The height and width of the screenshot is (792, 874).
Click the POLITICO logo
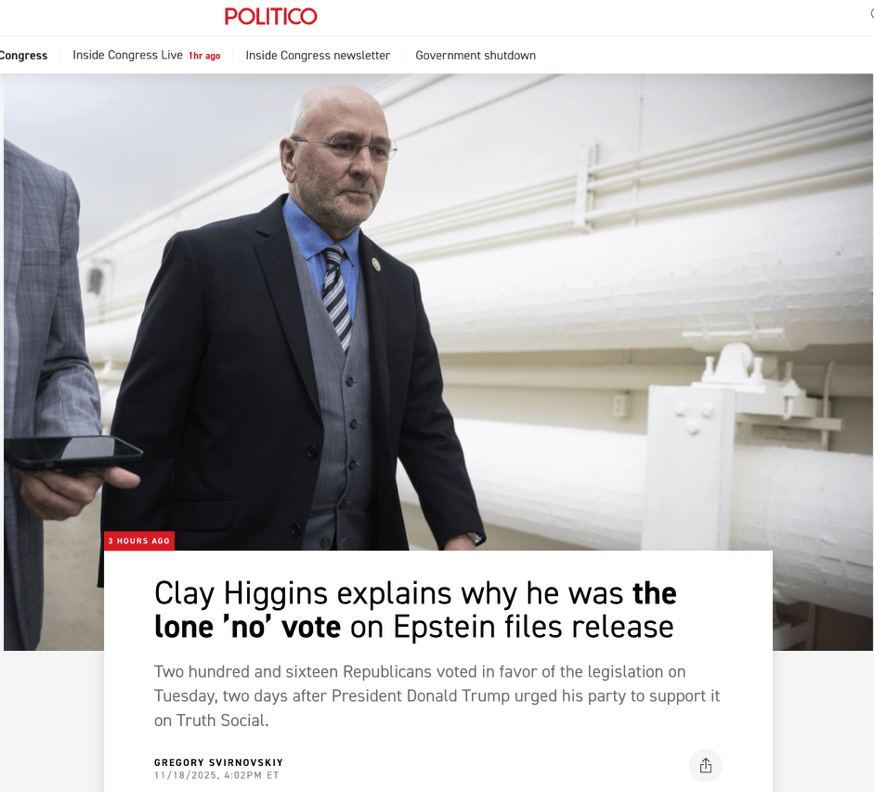pyautogui.click(x=271, y=16)
